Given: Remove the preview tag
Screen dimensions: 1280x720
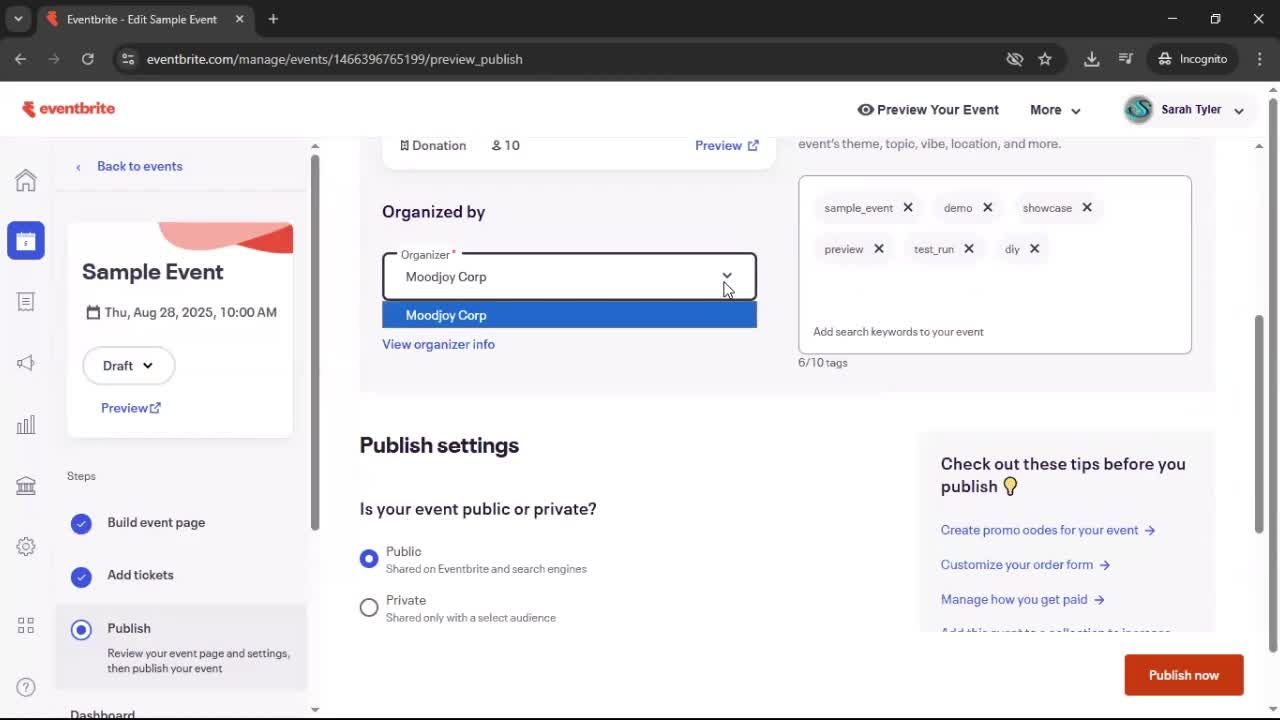Looking at the screenshot, I should tap(879, 249).
